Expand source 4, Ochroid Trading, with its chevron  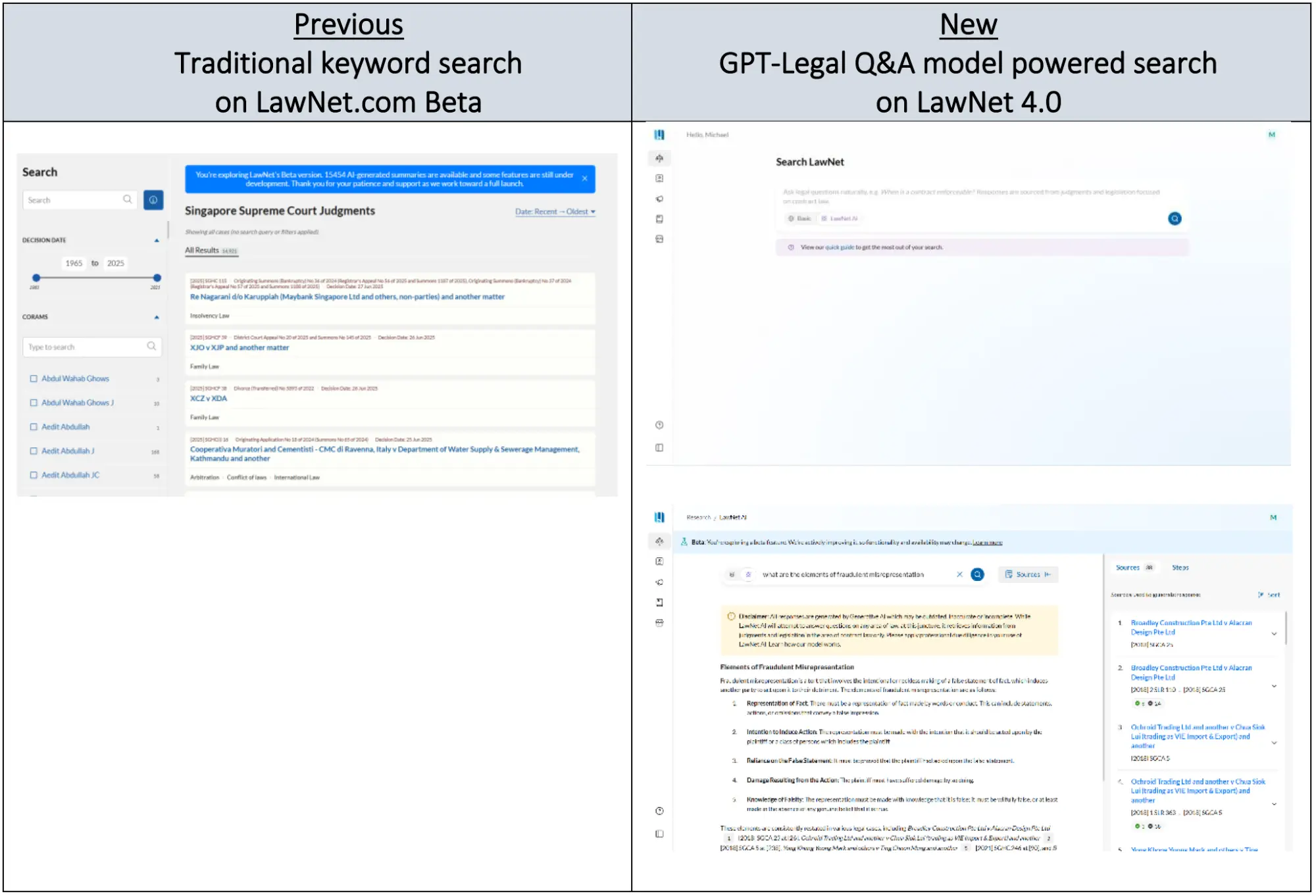point(1274,804)
